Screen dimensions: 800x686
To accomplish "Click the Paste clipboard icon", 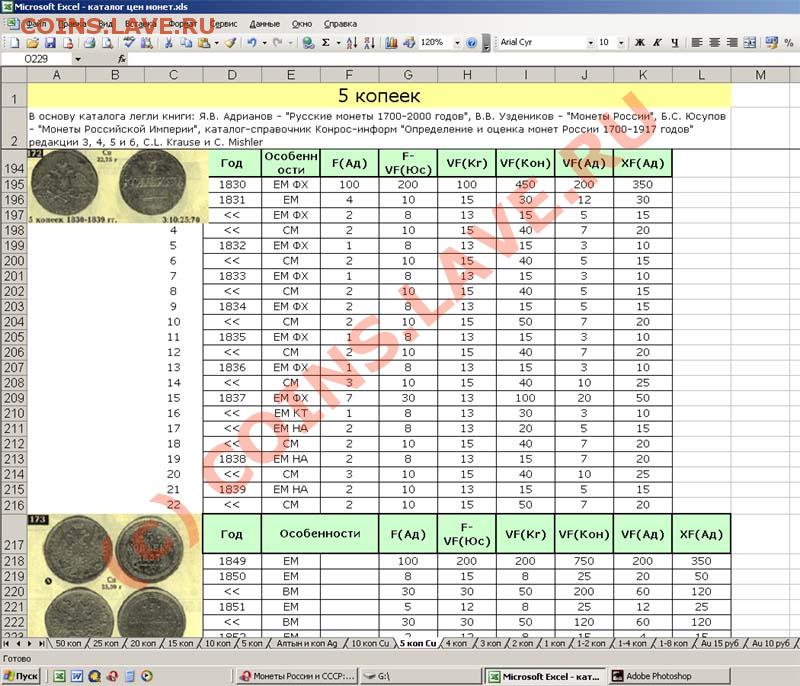I will click(x=204, y=43).
